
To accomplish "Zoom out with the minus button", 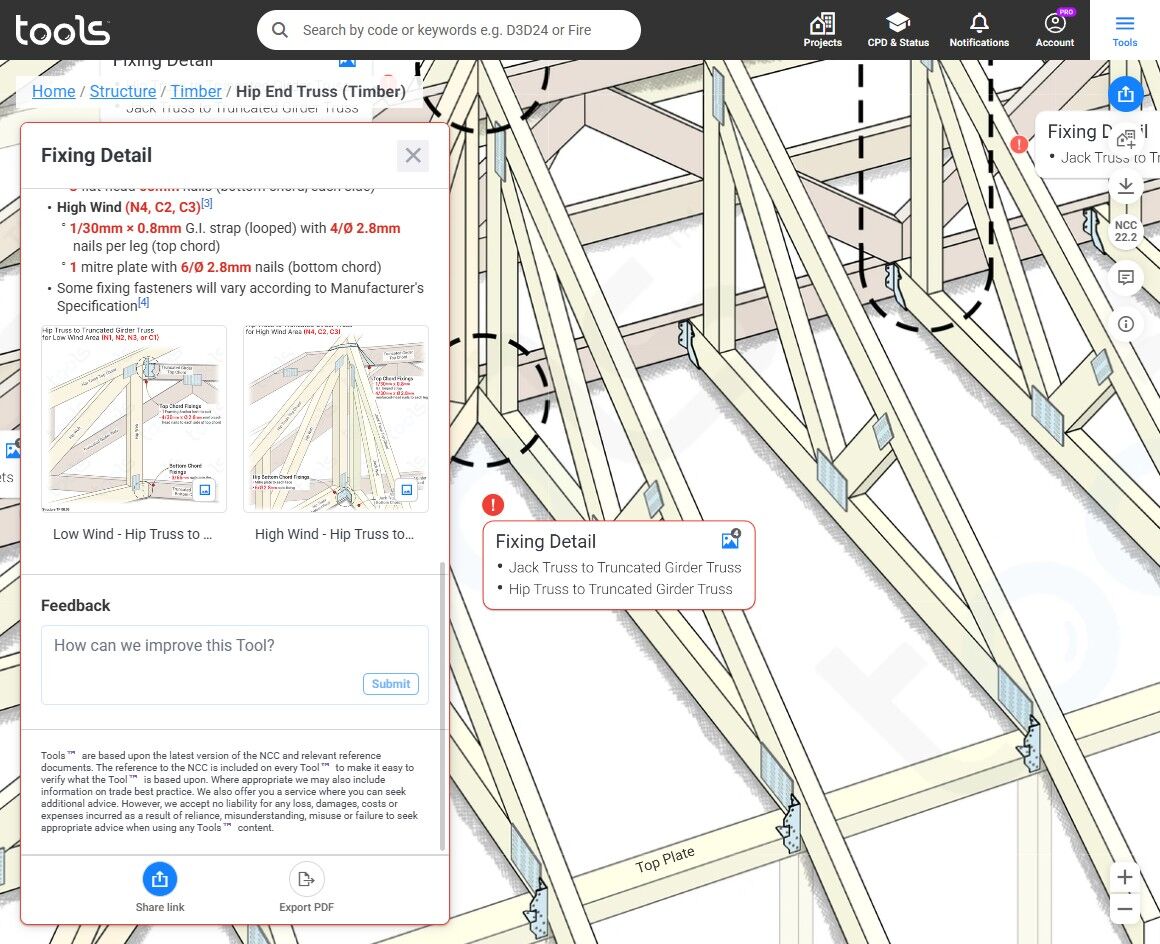I will pyautogui.click(x=1124, y=908).
